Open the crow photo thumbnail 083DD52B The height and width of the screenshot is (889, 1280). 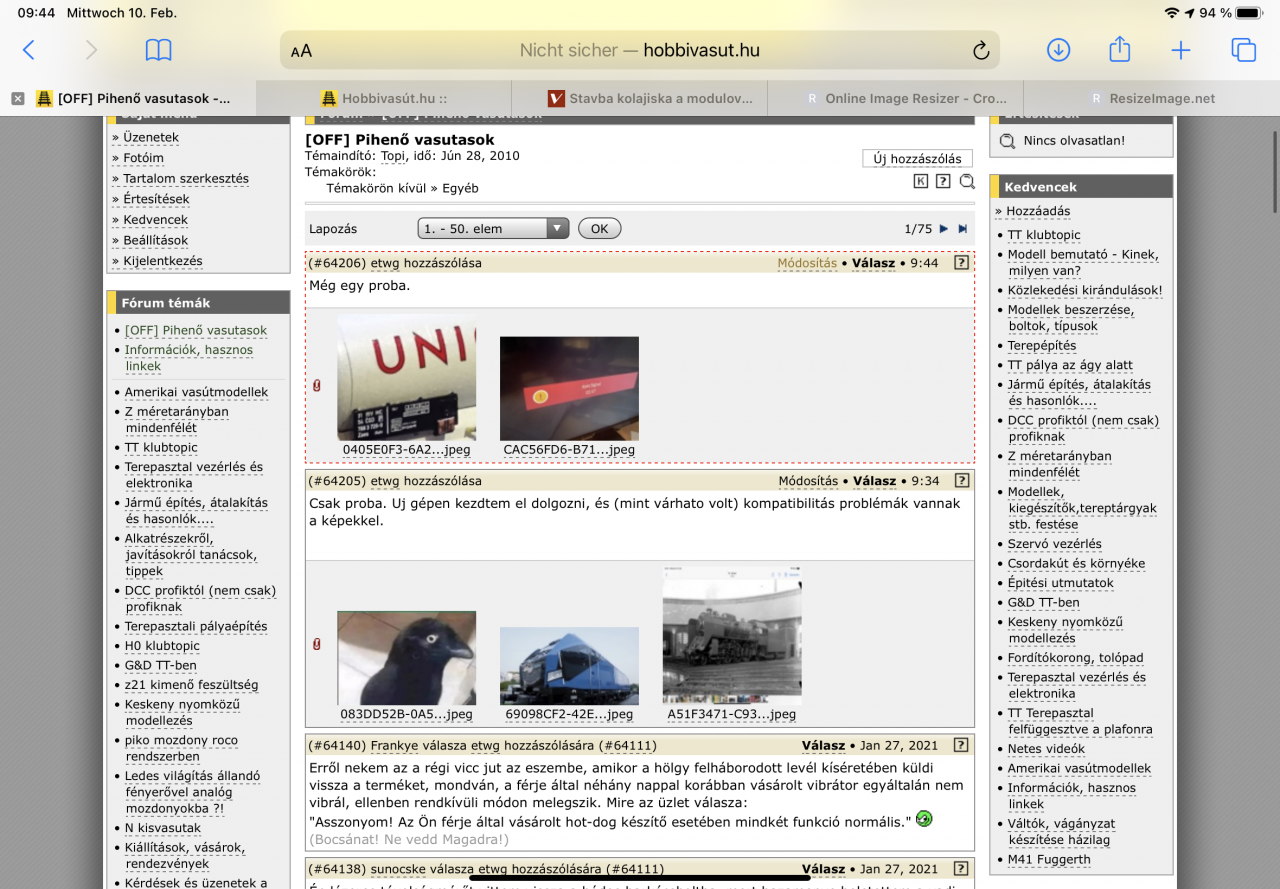tap(406, 658)
